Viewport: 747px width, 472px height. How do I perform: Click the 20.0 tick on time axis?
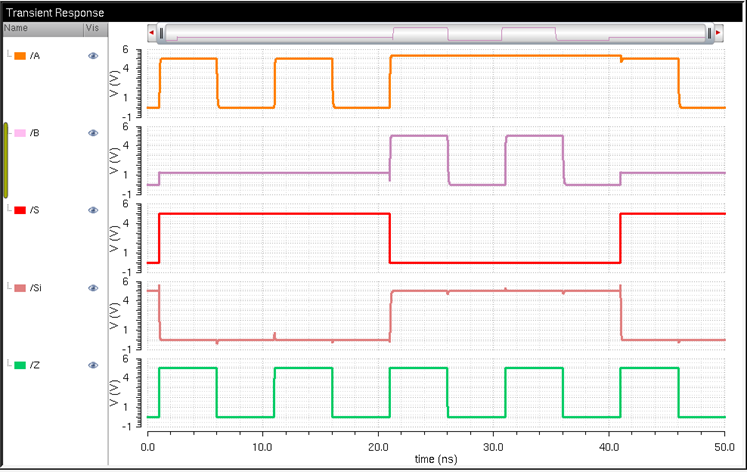[378, 447]
